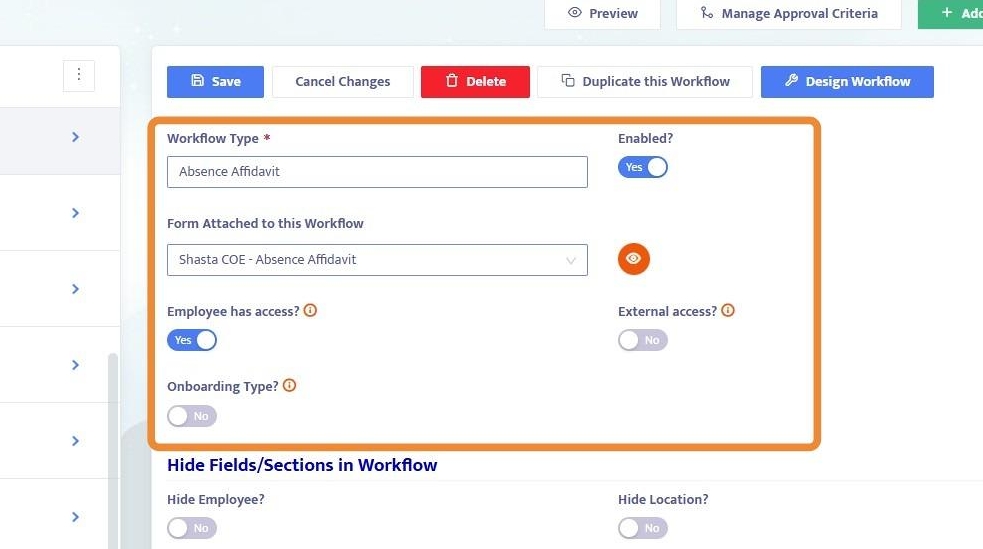Image resolution: width=983 pixels, height=549 pixels.
Task: Open Design Workflow
Action: click(847, 82)
